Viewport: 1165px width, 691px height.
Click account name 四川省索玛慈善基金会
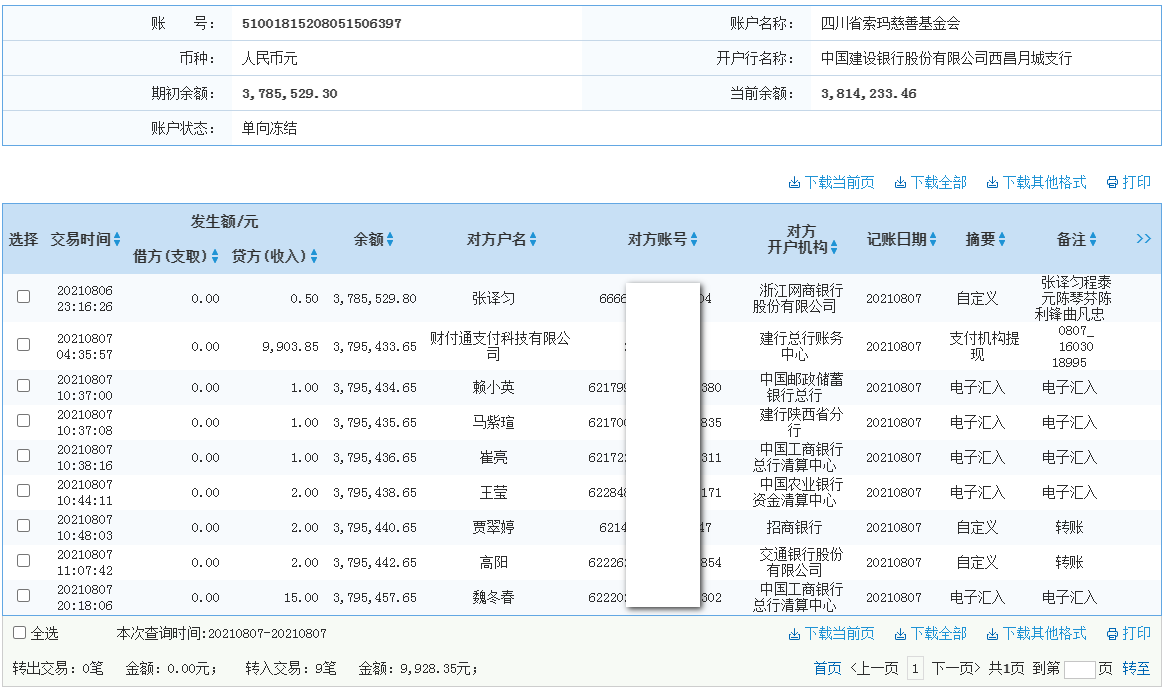click(x=890, y=24)
